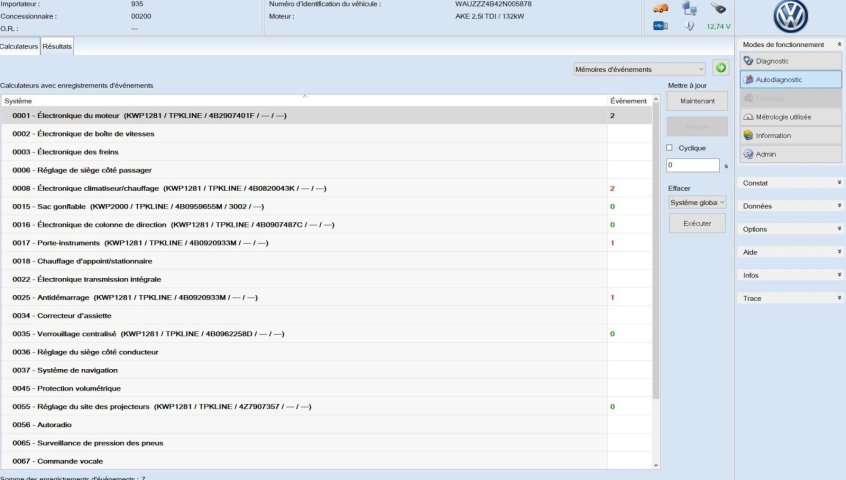Click the green arrow go button
Screen dimensions: 846x480
720,68
